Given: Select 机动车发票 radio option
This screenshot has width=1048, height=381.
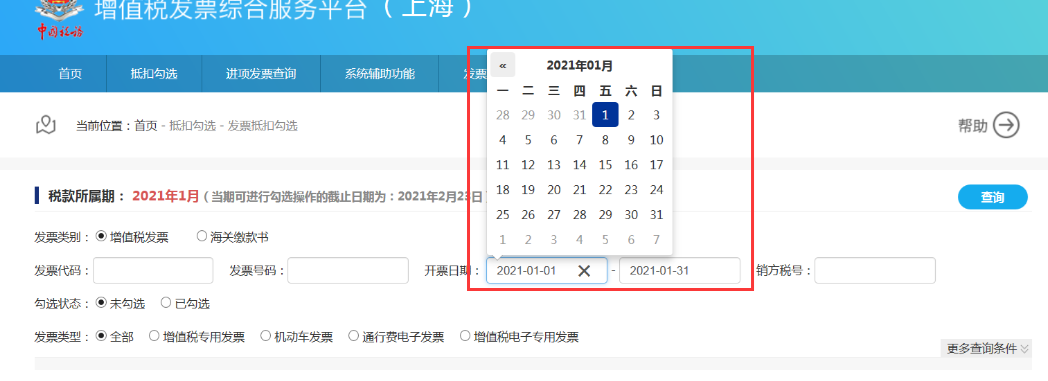Looking at the screenshot, I should point(265,336).
